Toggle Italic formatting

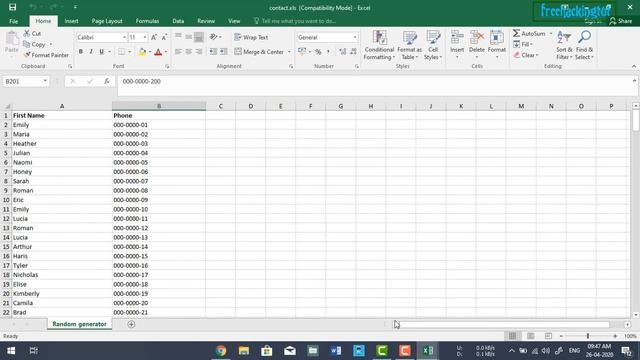pyautogui.click(x=91, y=52)
